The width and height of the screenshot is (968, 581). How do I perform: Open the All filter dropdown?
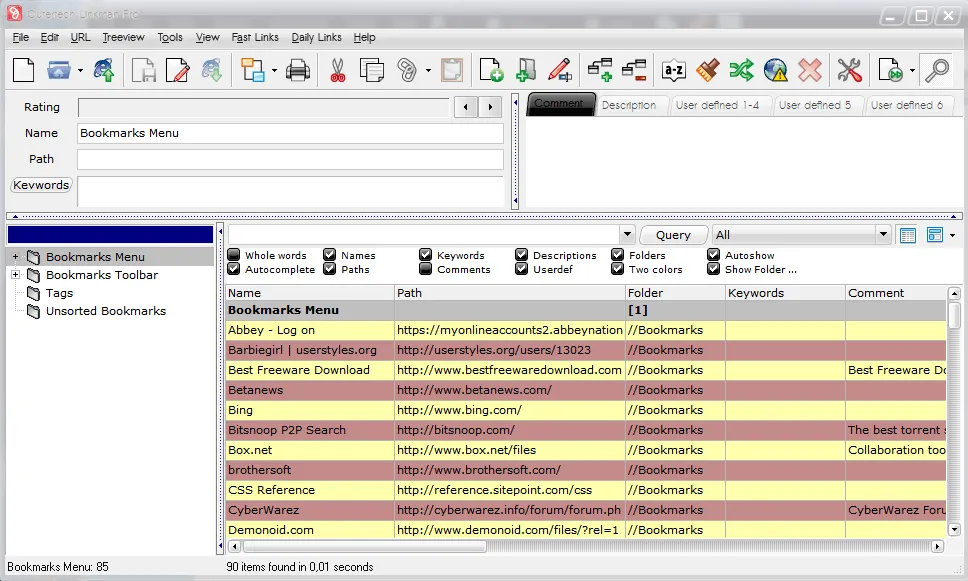(881, 234)
